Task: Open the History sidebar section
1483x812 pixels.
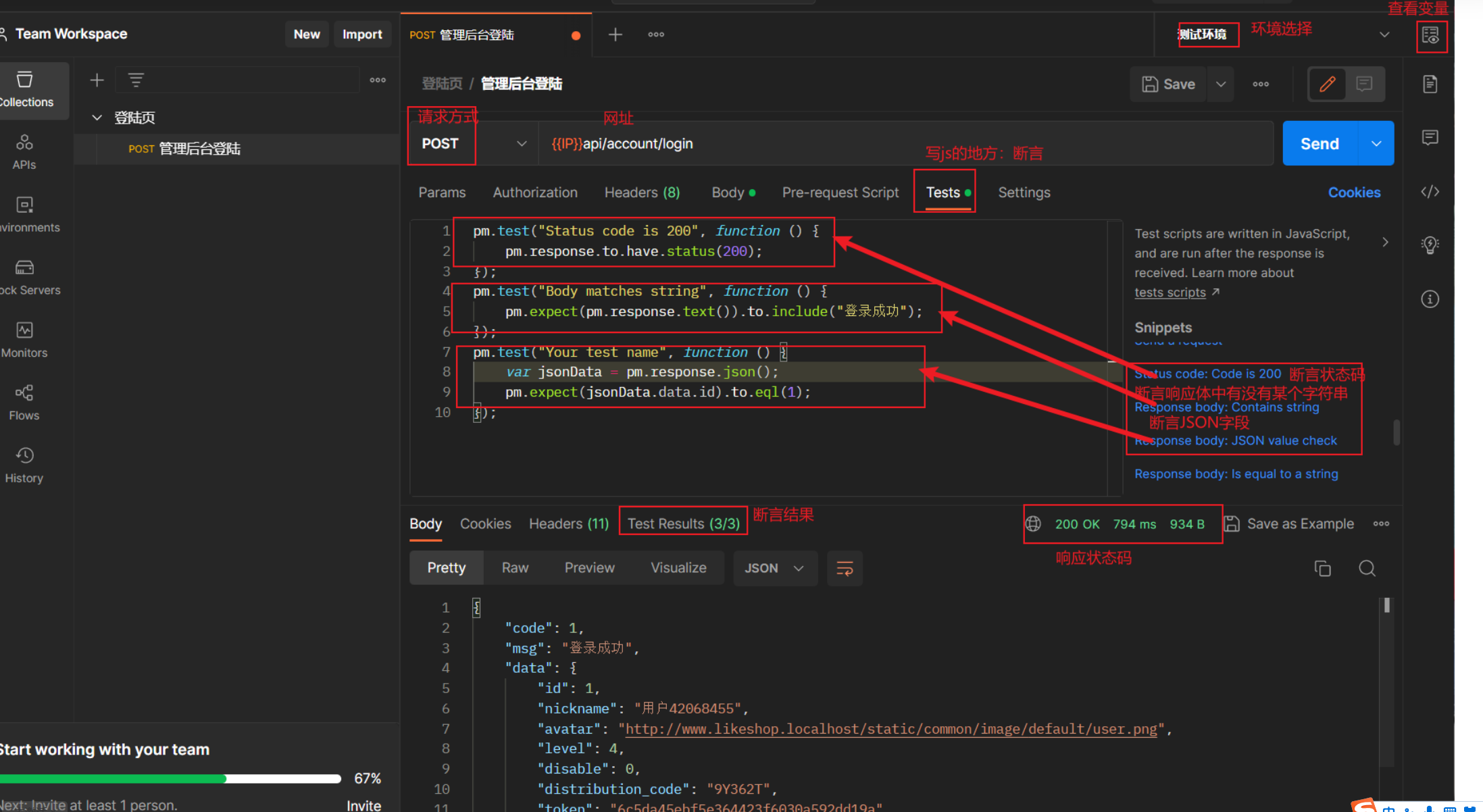Action: click(24, 465)
